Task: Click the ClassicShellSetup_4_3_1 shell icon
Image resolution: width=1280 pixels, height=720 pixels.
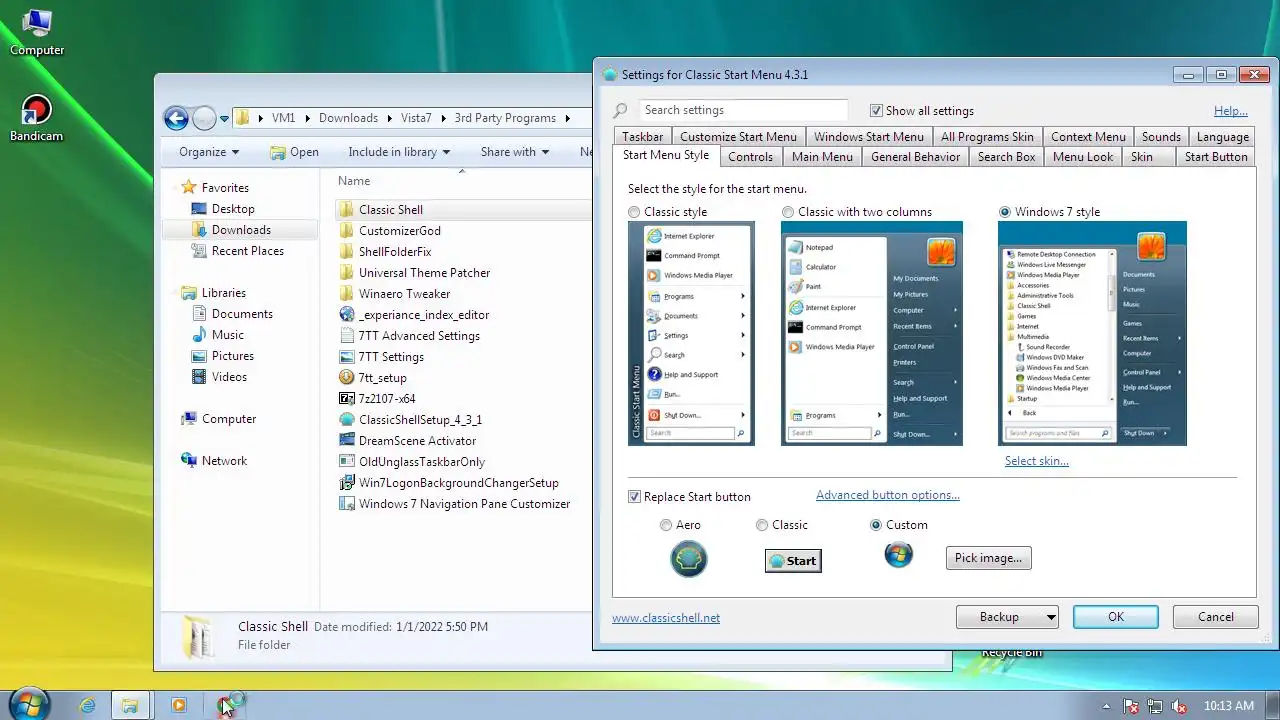Action: pos(347,419)
